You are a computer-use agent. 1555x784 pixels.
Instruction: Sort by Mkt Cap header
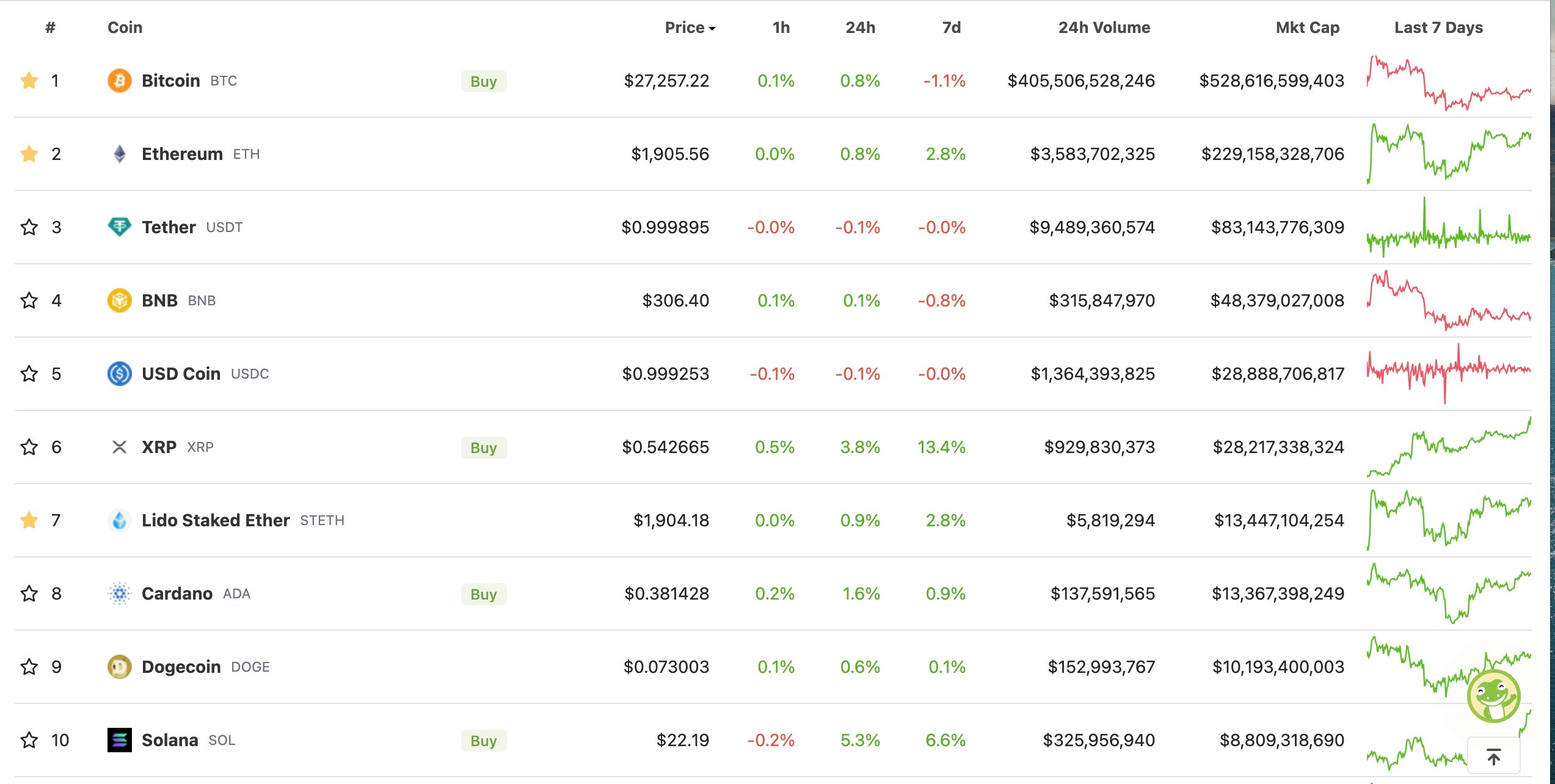click(x=1308, y=27)
